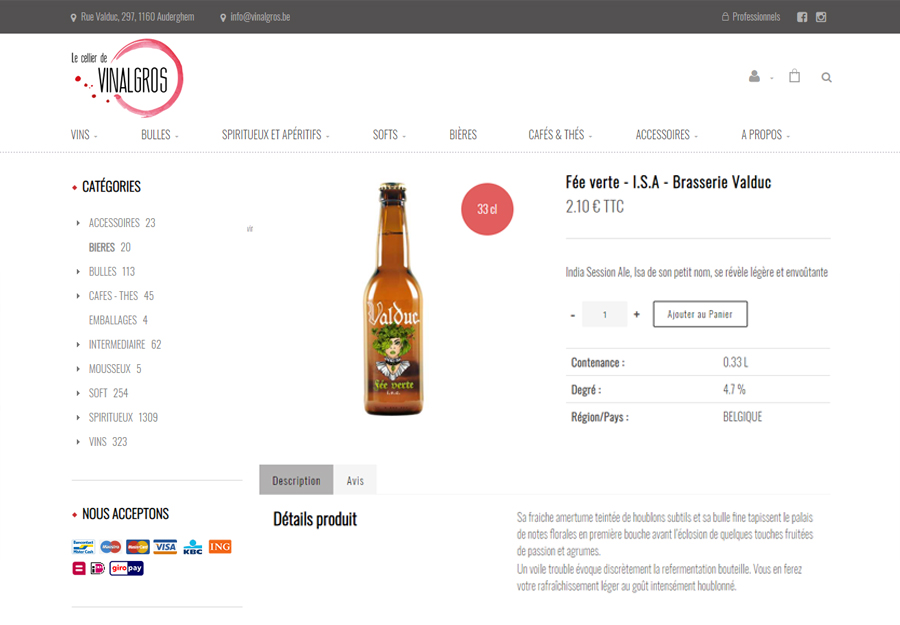Click the info@vinalgros.be email link
The height and width of the screenshot is (625, 900).
[260, 17]
